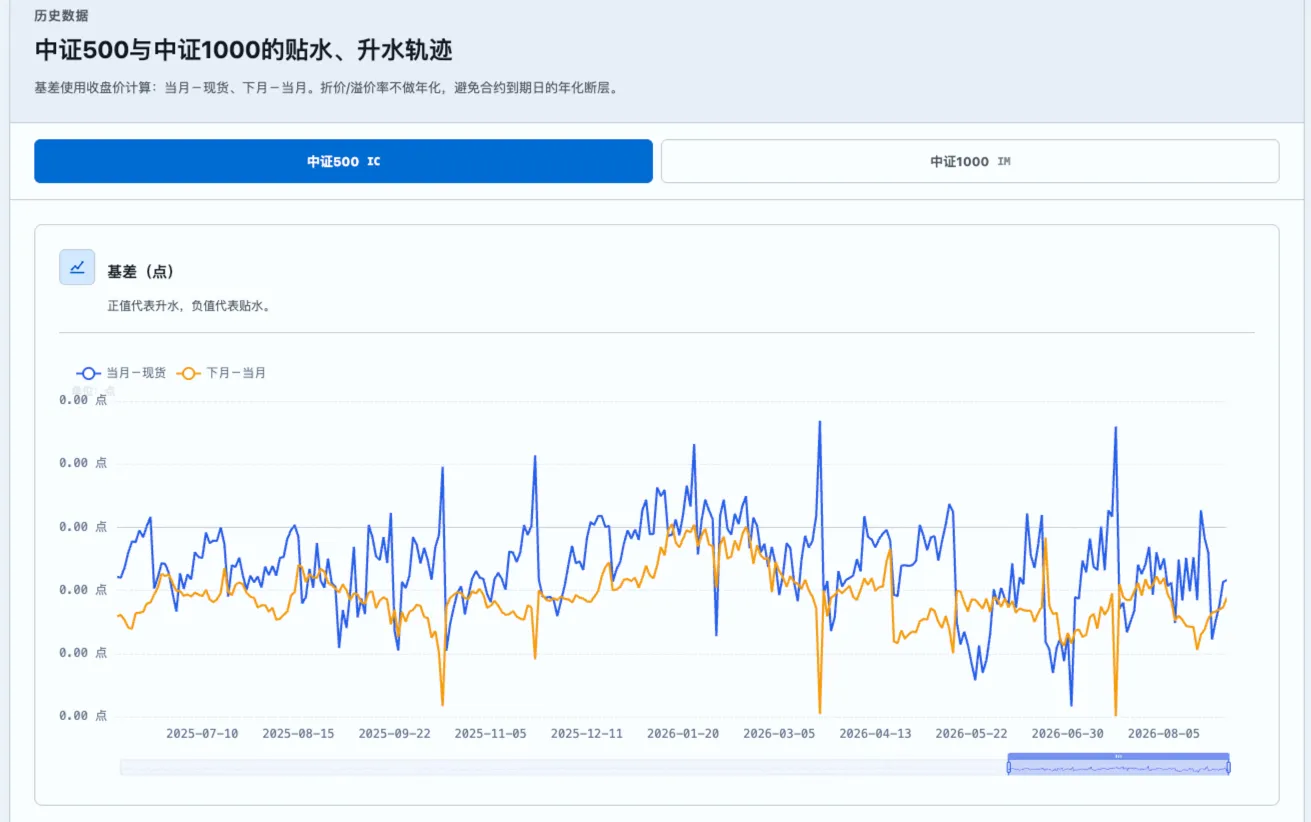1311x822 pixels.
Task: Click the 正值代表升水，负值代表贴水 note
Action: [189, 306]
